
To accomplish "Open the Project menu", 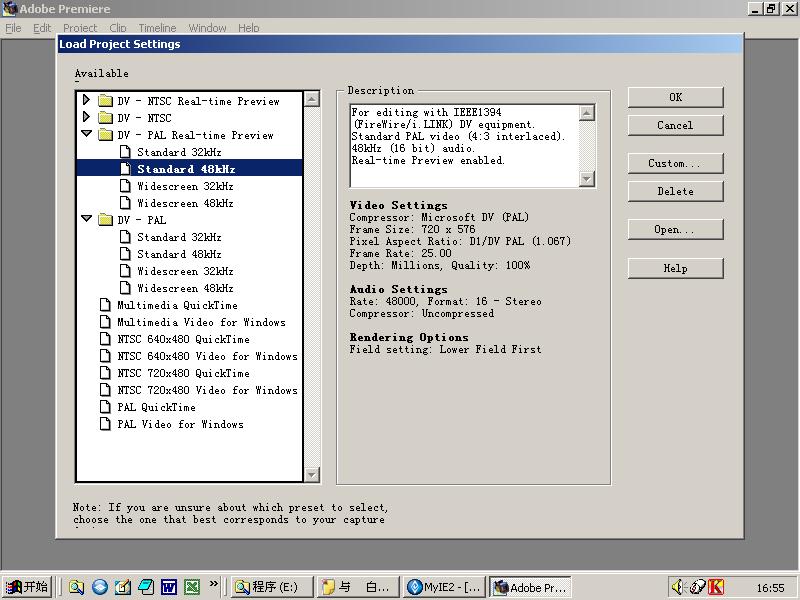I will click(80, 28).
